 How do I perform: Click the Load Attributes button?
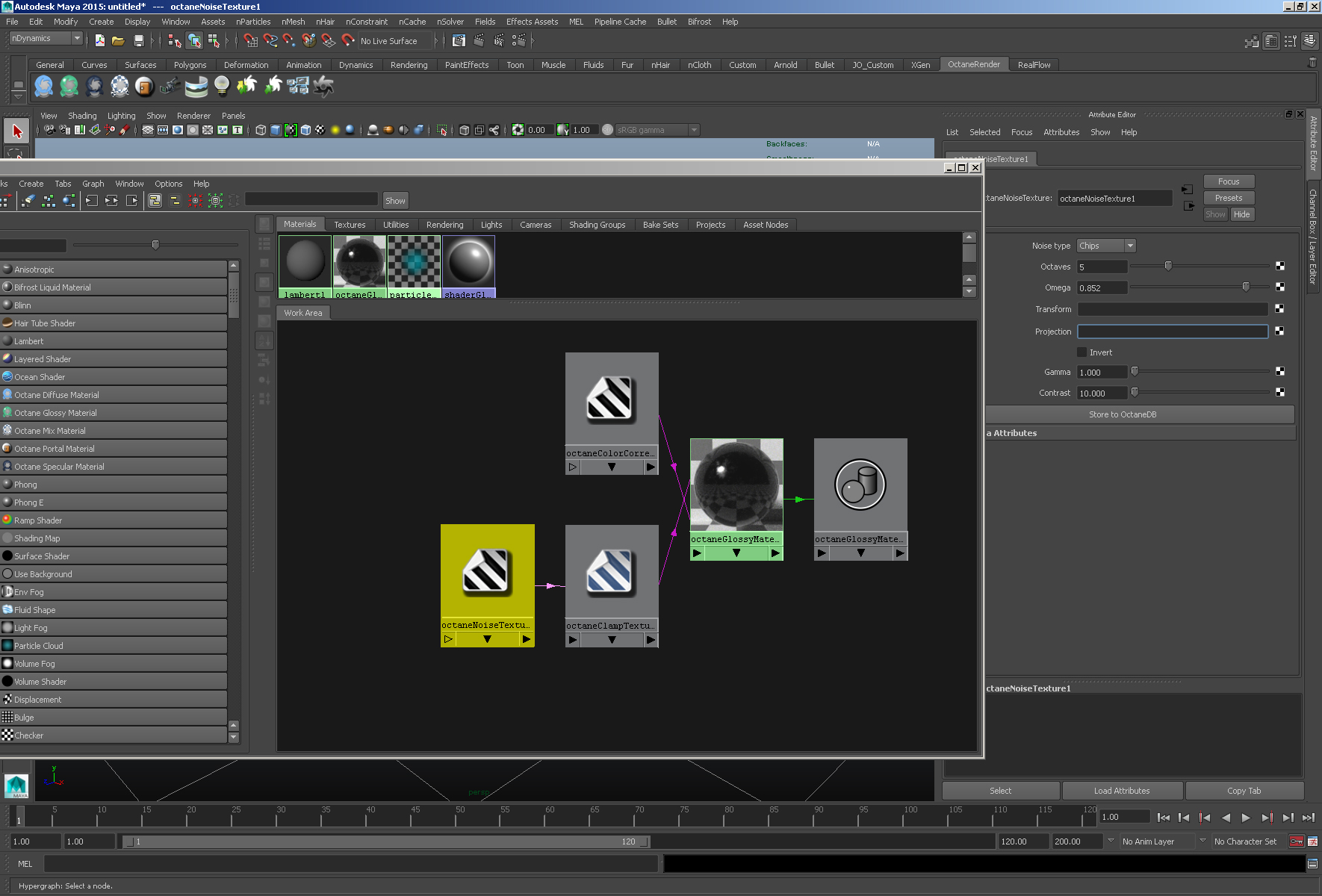point(1122,791)
